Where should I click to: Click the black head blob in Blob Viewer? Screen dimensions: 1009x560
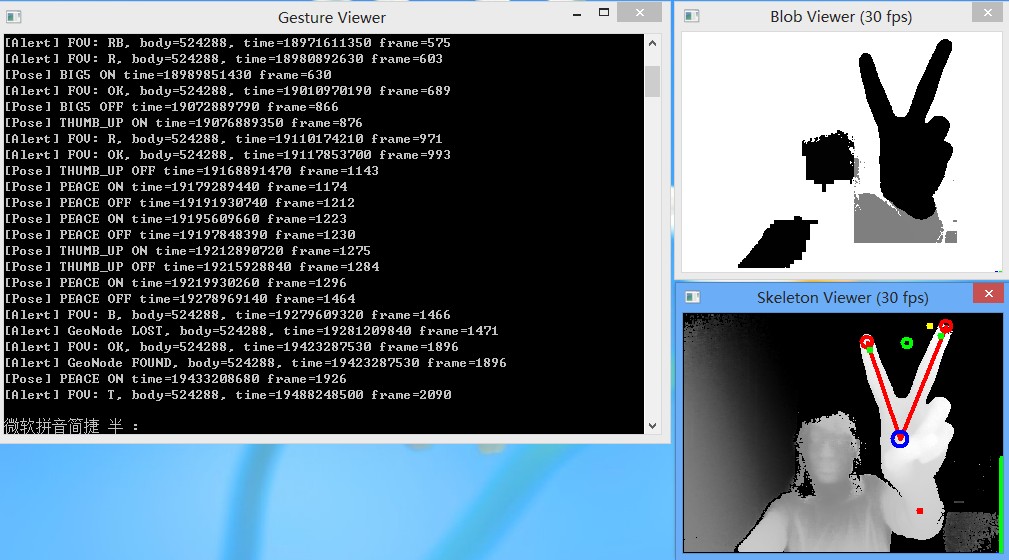(828, 158)
